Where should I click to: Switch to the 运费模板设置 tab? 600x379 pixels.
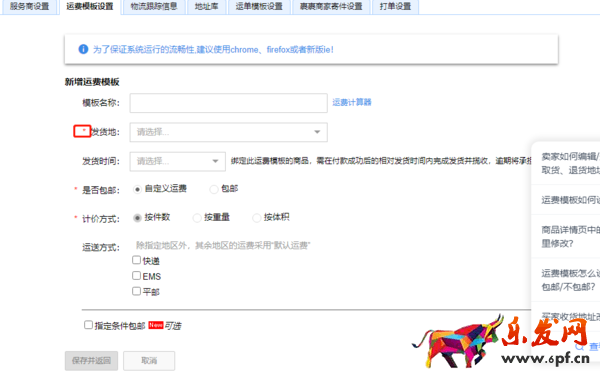(x=90, y=7)
